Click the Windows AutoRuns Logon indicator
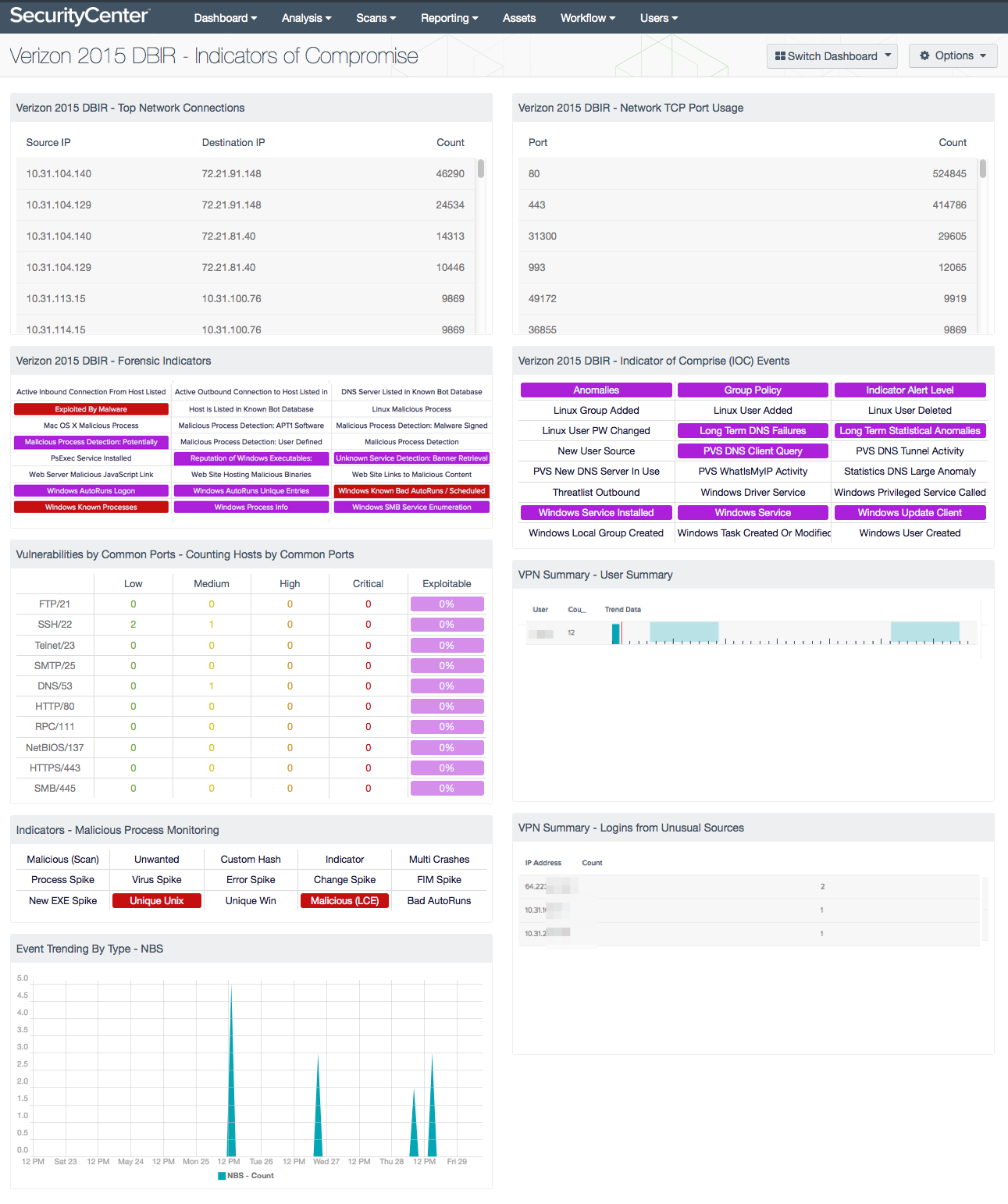The width and height of the screenshot is (1008, 1204). (91, 491)
